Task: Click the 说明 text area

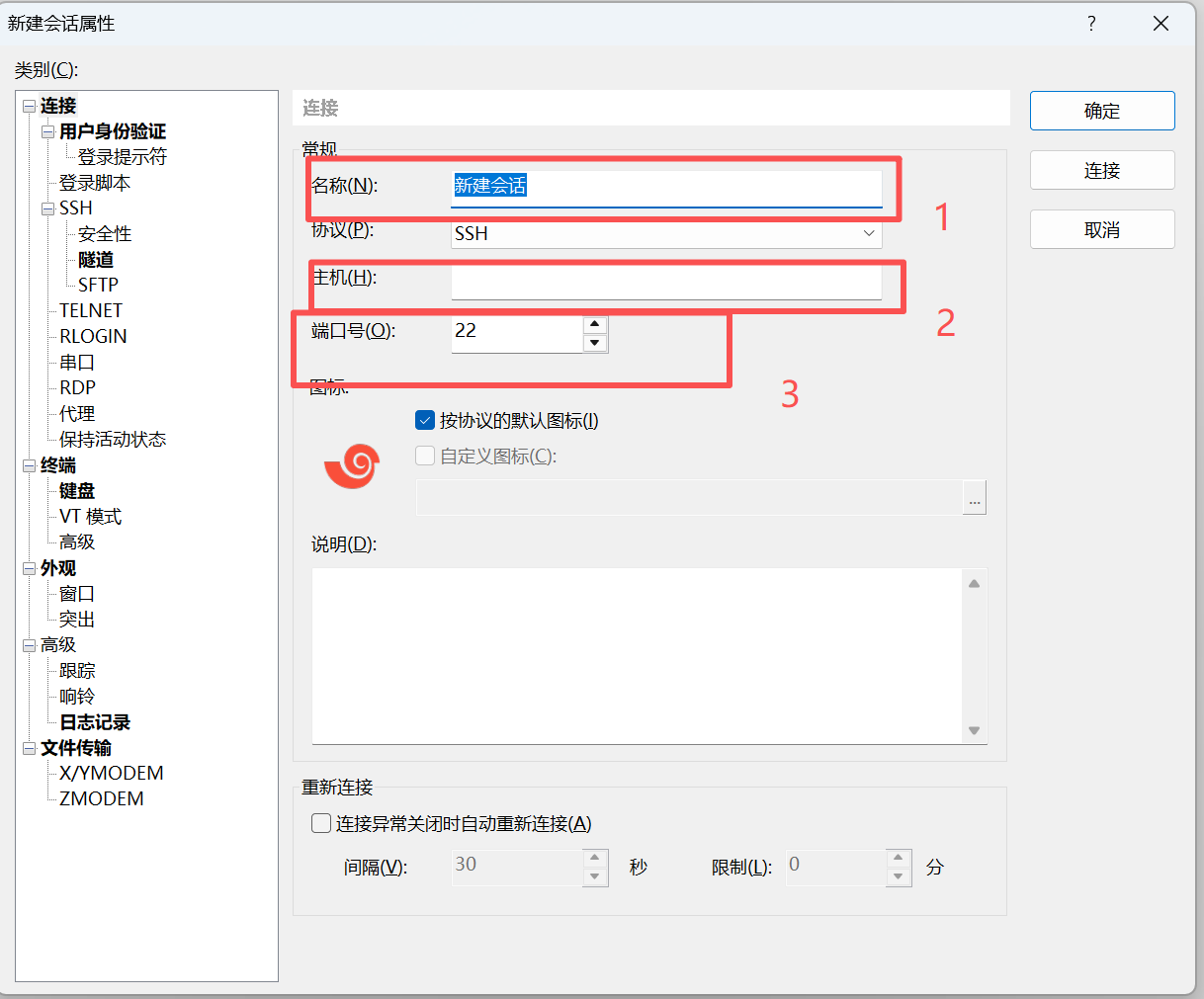Action: point(638,656)
